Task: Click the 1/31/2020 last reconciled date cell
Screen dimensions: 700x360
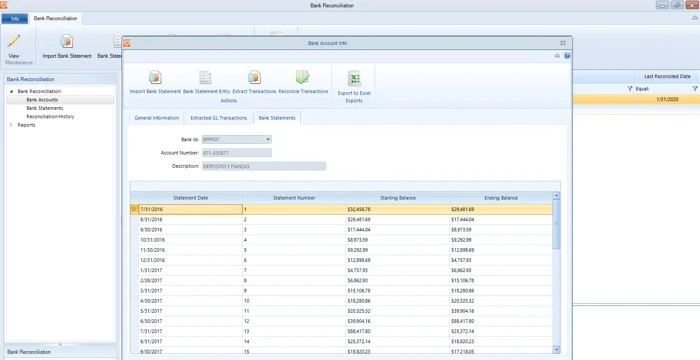Action: point(667,99)
